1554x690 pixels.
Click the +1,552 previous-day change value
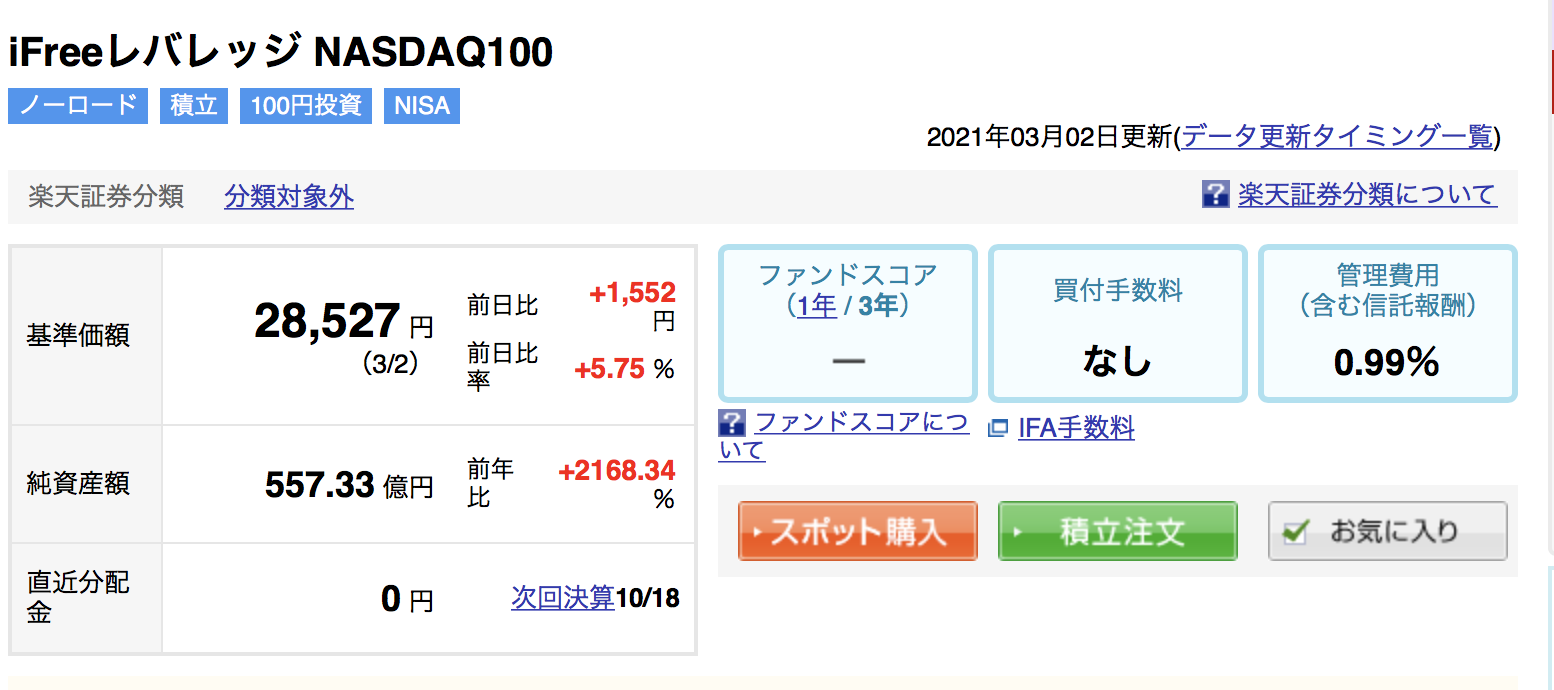[632, 293]
